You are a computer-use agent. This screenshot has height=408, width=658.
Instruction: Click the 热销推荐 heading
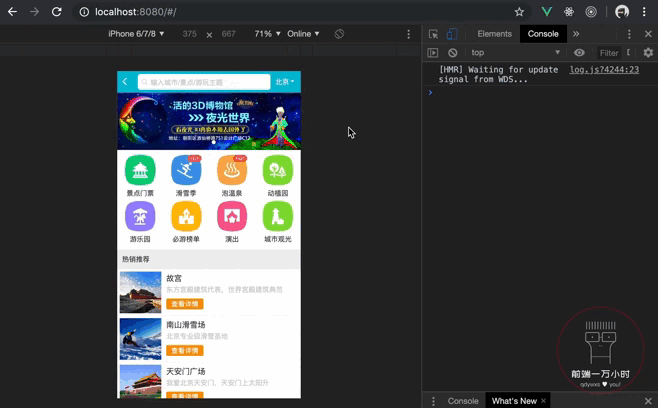coord(136,259)
